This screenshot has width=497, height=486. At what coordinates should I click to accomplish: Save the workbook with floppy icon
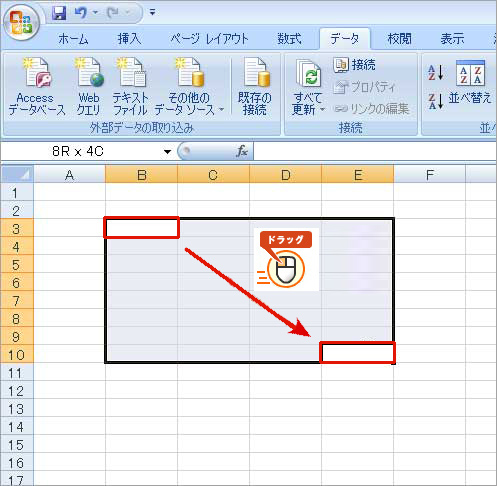(59, 13)
